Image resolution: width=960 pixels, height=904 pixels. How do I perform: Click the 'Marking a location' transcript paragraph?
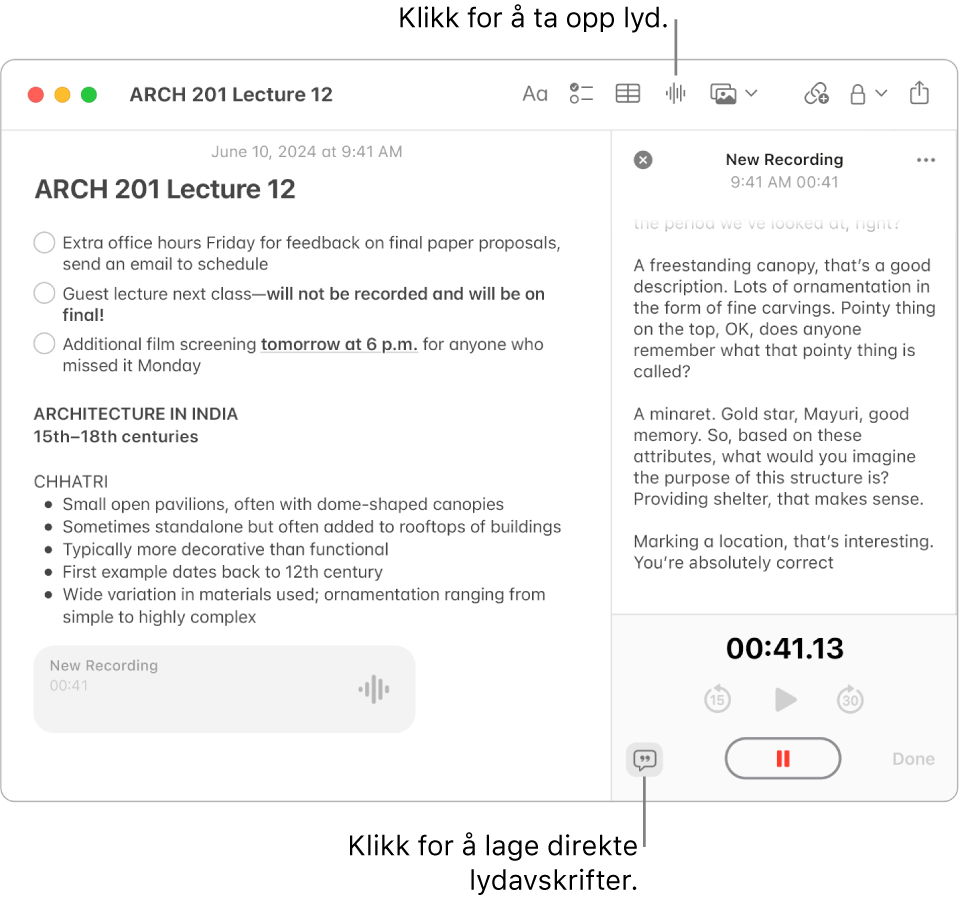(783, 552)
